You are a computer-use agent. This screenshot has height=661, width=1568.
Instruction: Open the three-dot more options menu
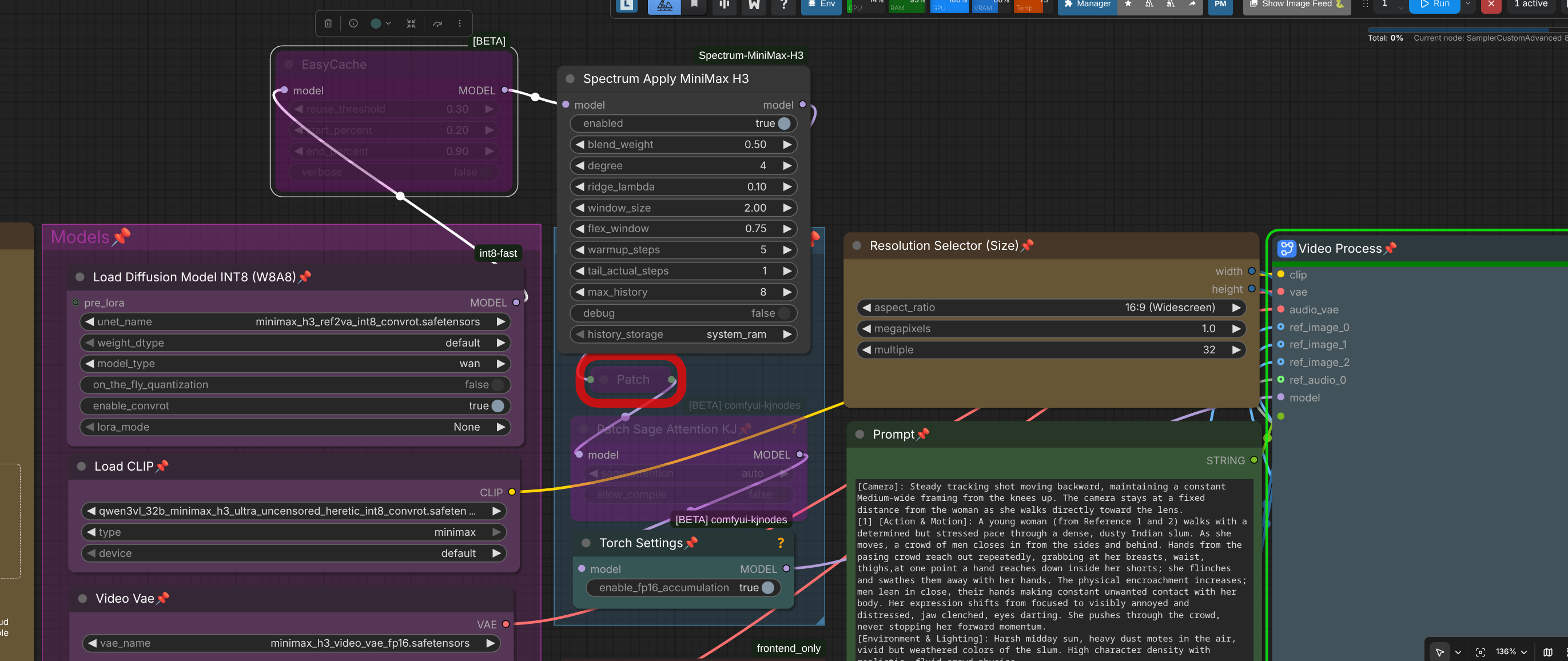click(460, 24)
